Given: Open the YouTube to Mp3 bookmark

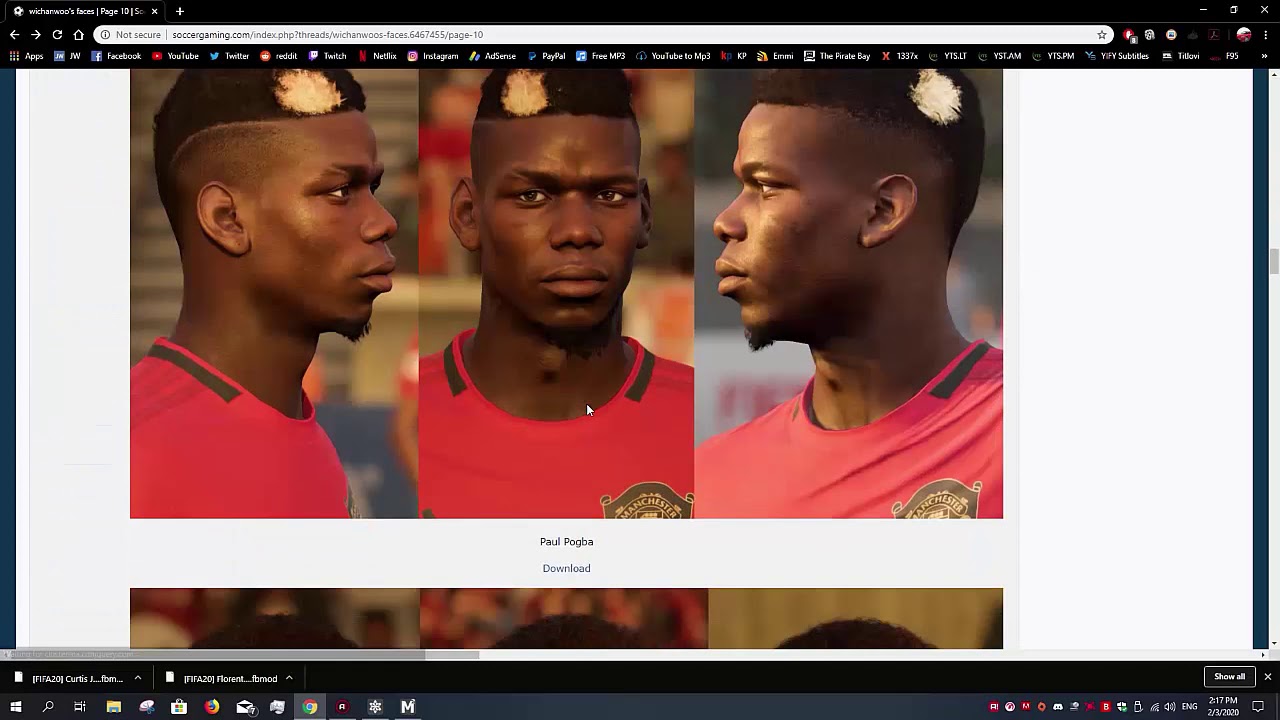Looking at the screenshot, I should pos(673,56).
